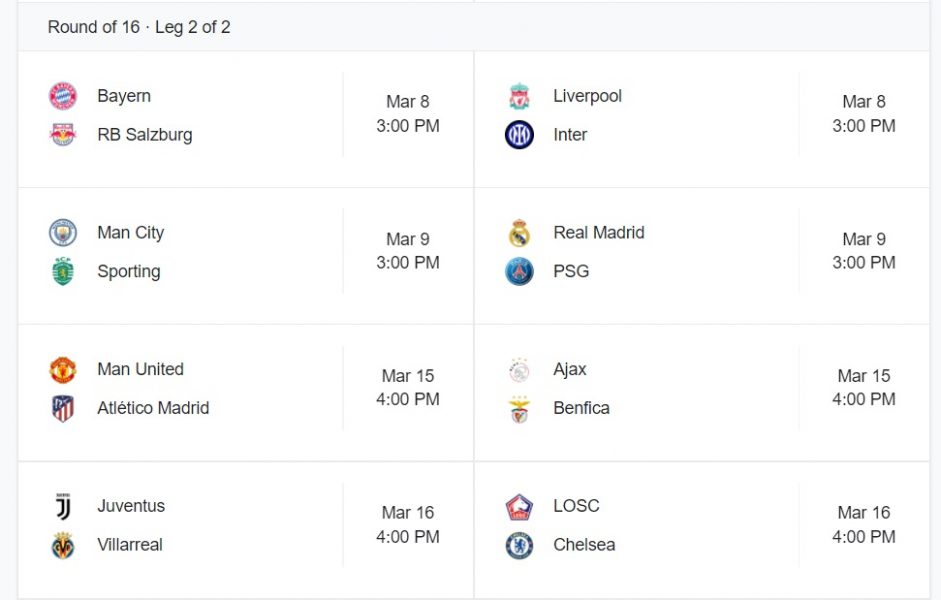The height and width of the screenshot is (600, 941).
Task: Click the Juventus logo
Action: click(63, 506)
